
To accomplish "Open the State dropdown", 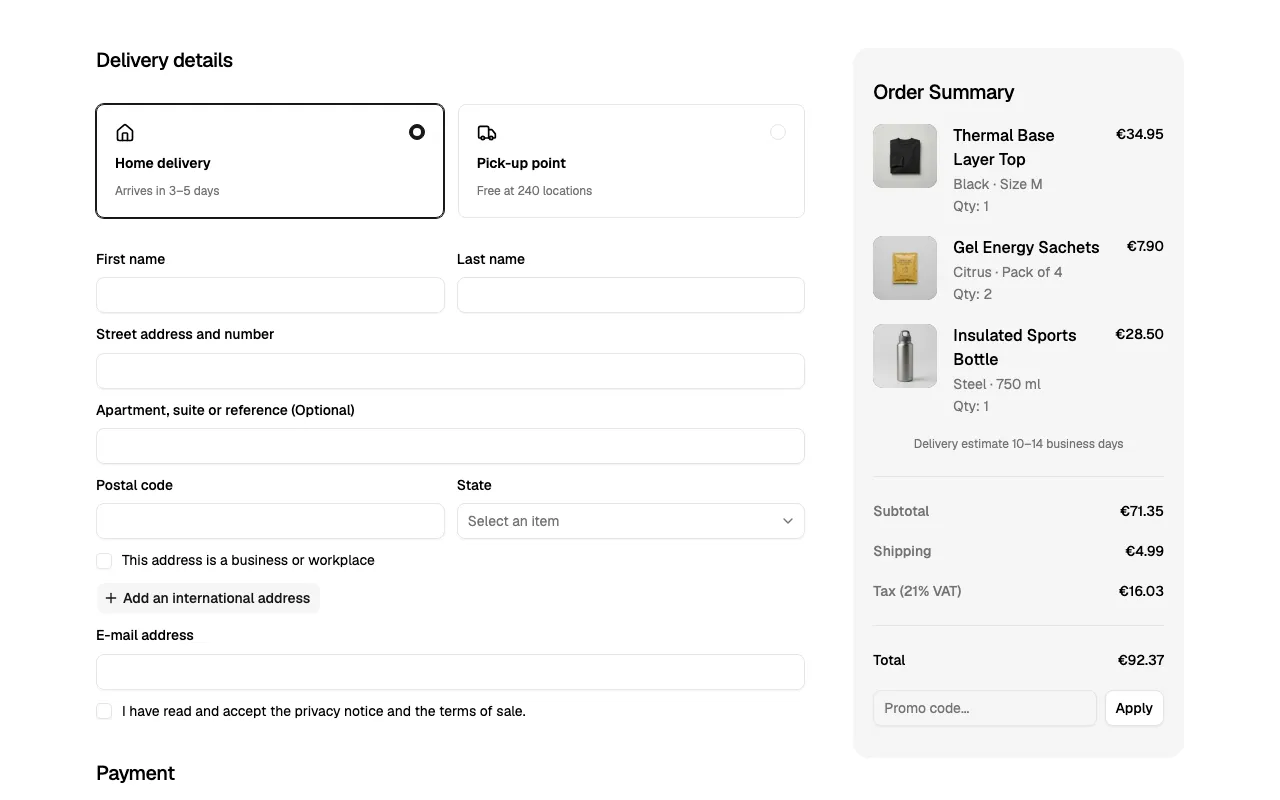I will coord(631,521).
